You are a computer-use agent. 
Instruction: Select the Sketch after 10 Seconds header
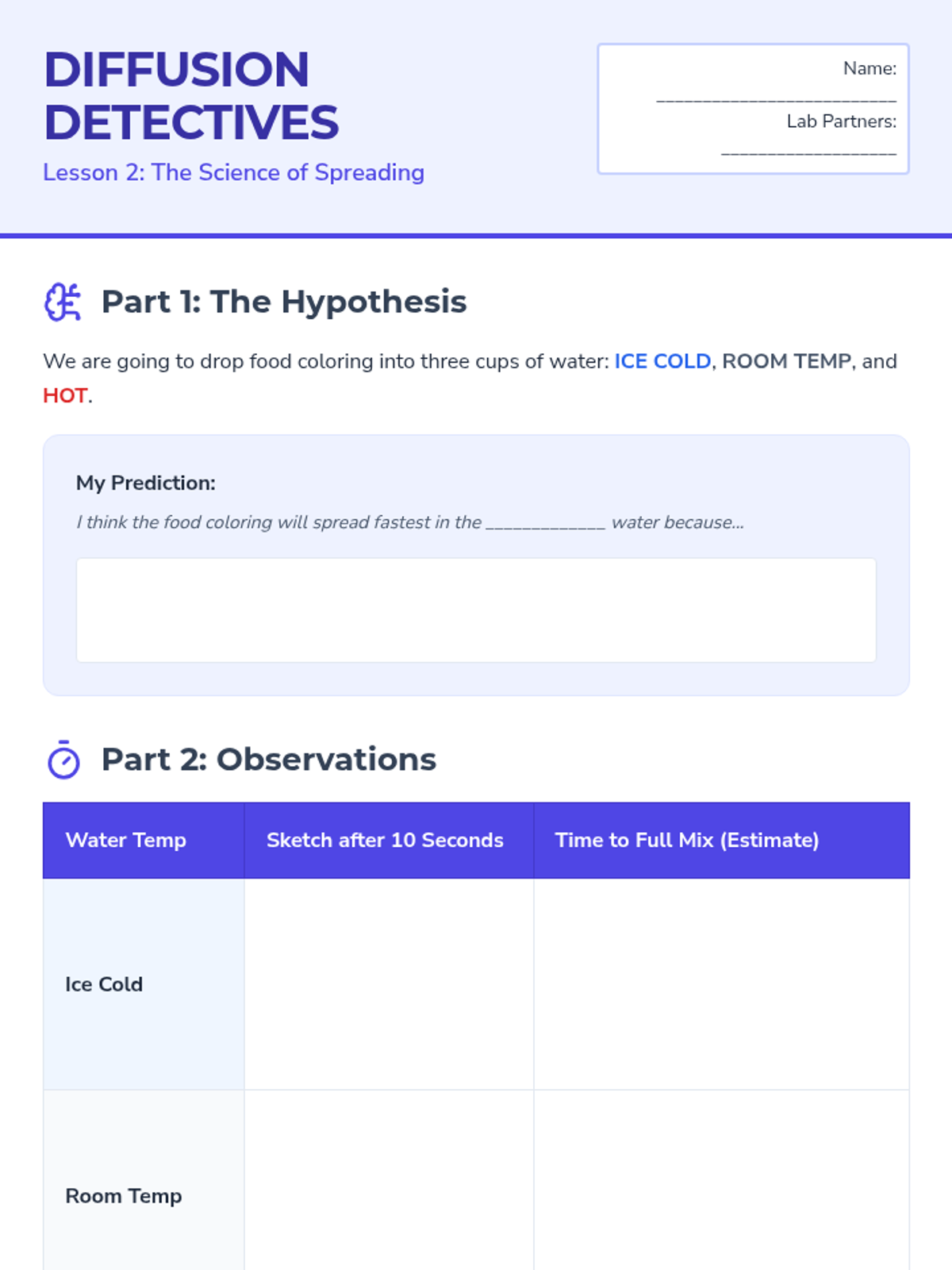point(389,841)
